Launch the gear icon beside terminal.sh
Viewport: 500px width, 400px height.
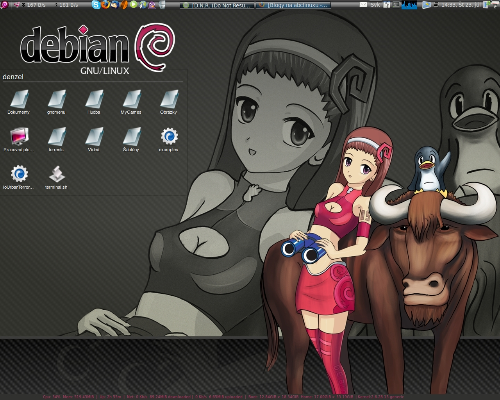pyautogui.click(x=19, y=174)
